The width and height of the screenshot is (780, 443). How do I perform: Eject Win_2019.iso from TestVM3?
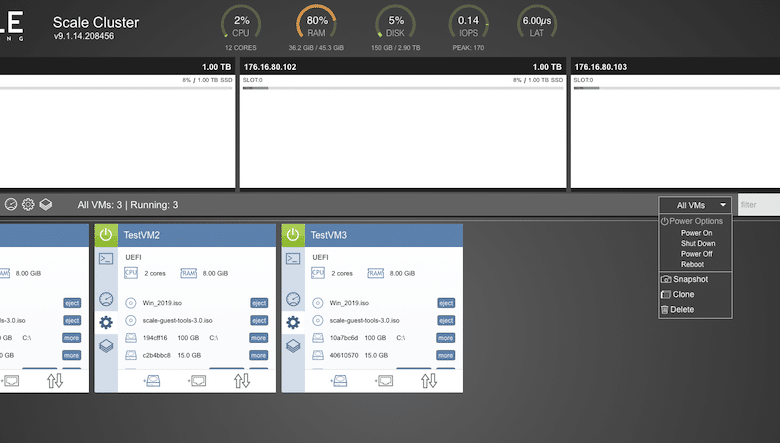(x=446, y=303)
